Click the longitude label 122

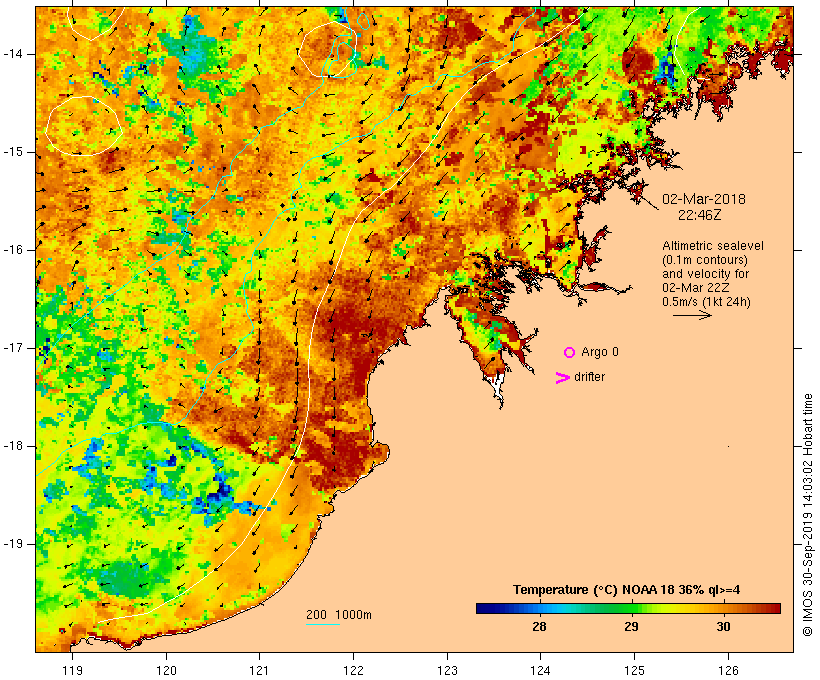[x=354, y=671]
